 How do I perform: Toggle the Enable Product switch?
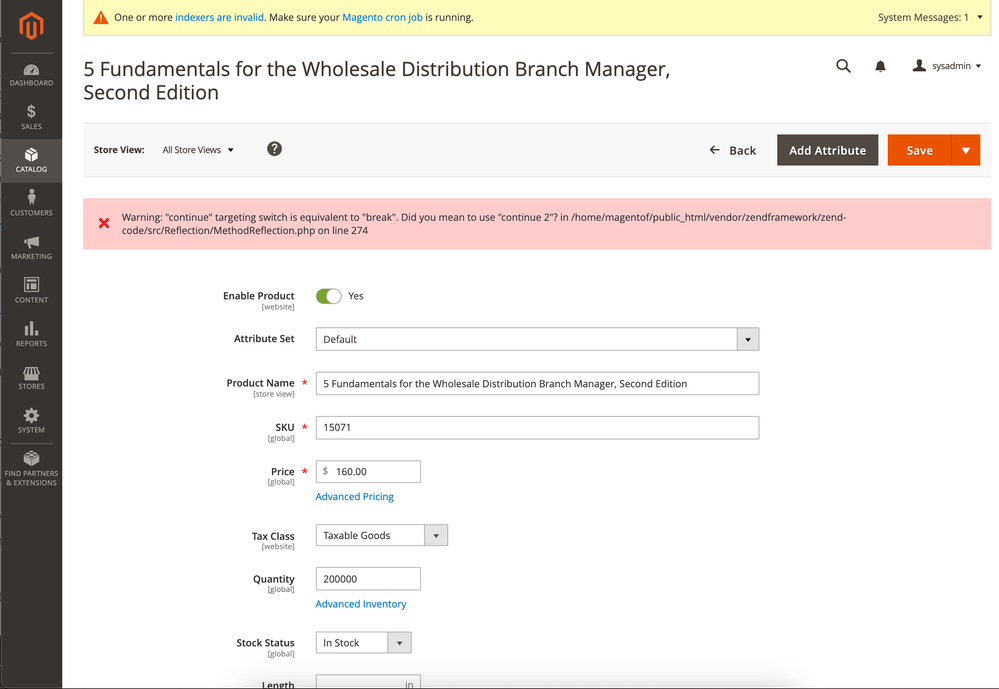328,296
